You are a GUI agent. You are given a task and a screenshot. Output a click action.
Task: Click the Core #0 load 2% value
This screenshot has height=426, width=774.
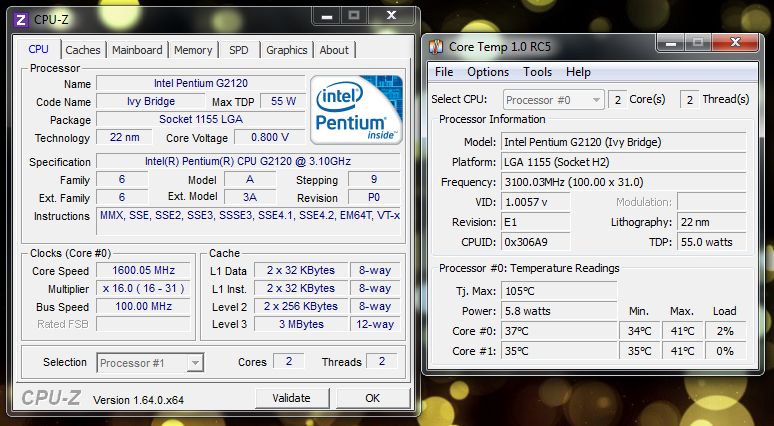point(726,331)
